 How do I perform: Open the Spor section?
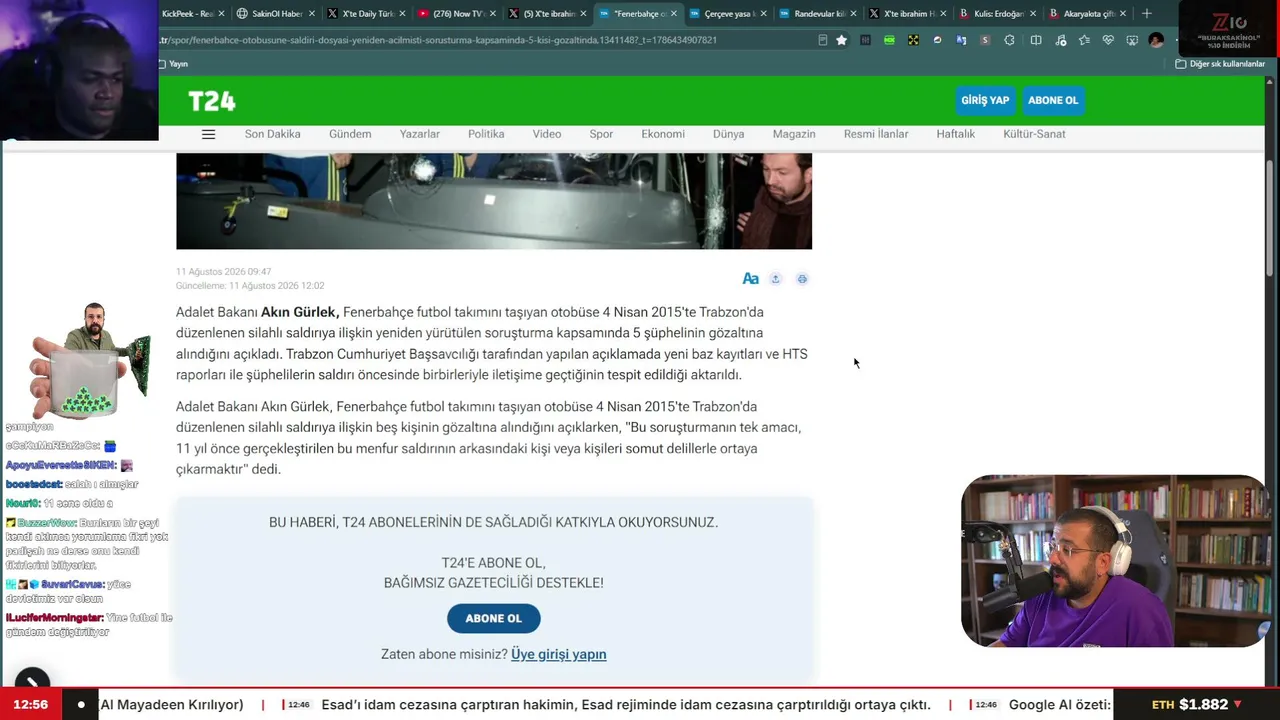point(601,134)
